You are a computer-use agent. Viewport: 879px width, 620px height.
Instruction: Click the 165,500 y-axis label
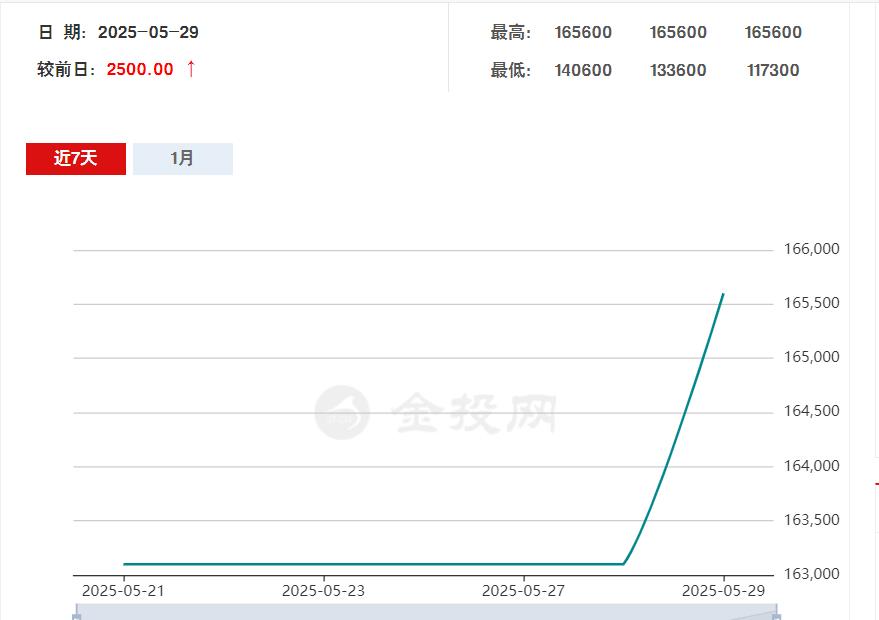[x=811, y=303]
